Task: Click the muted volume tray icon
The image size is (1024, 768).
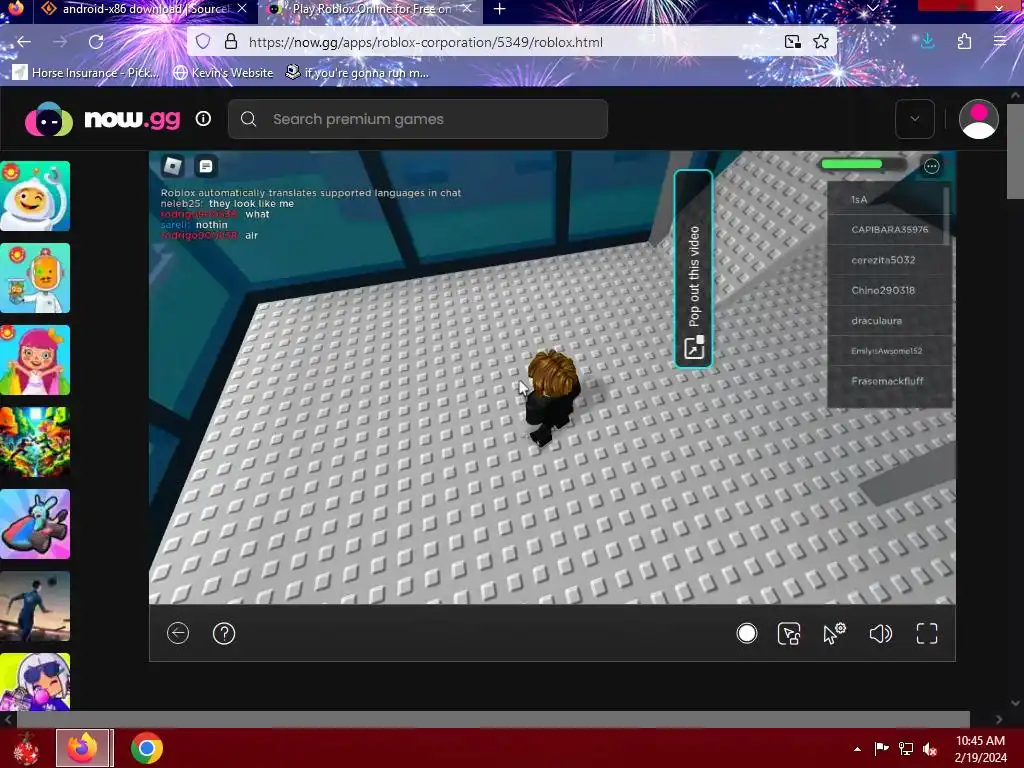Action: point(930,749)
